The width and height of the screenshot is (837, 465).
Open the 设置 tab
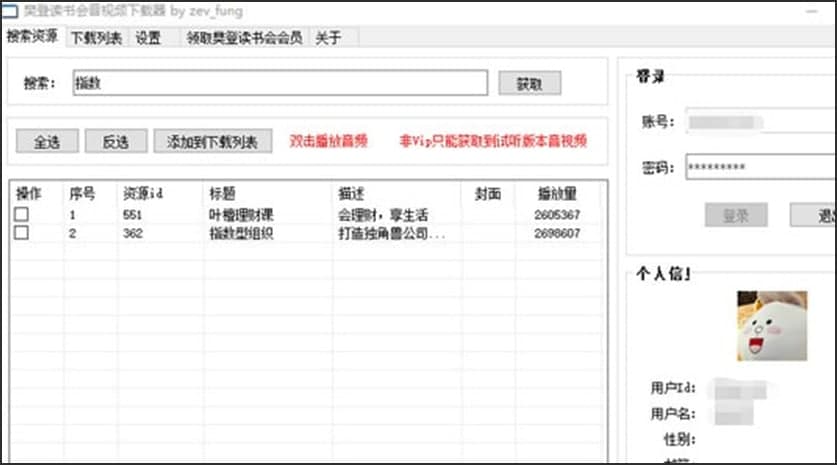coord(148,38)
